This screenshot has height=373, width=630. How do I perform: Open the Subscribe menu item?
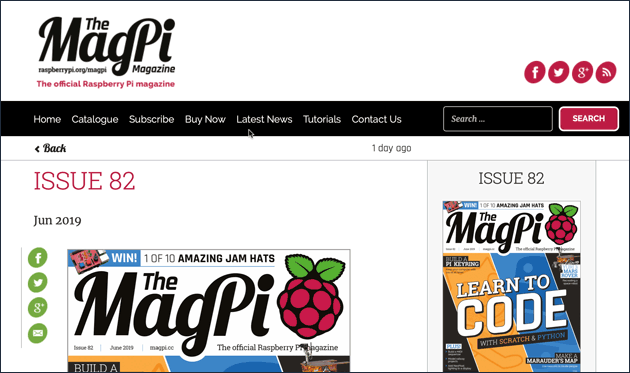[151, 119]
